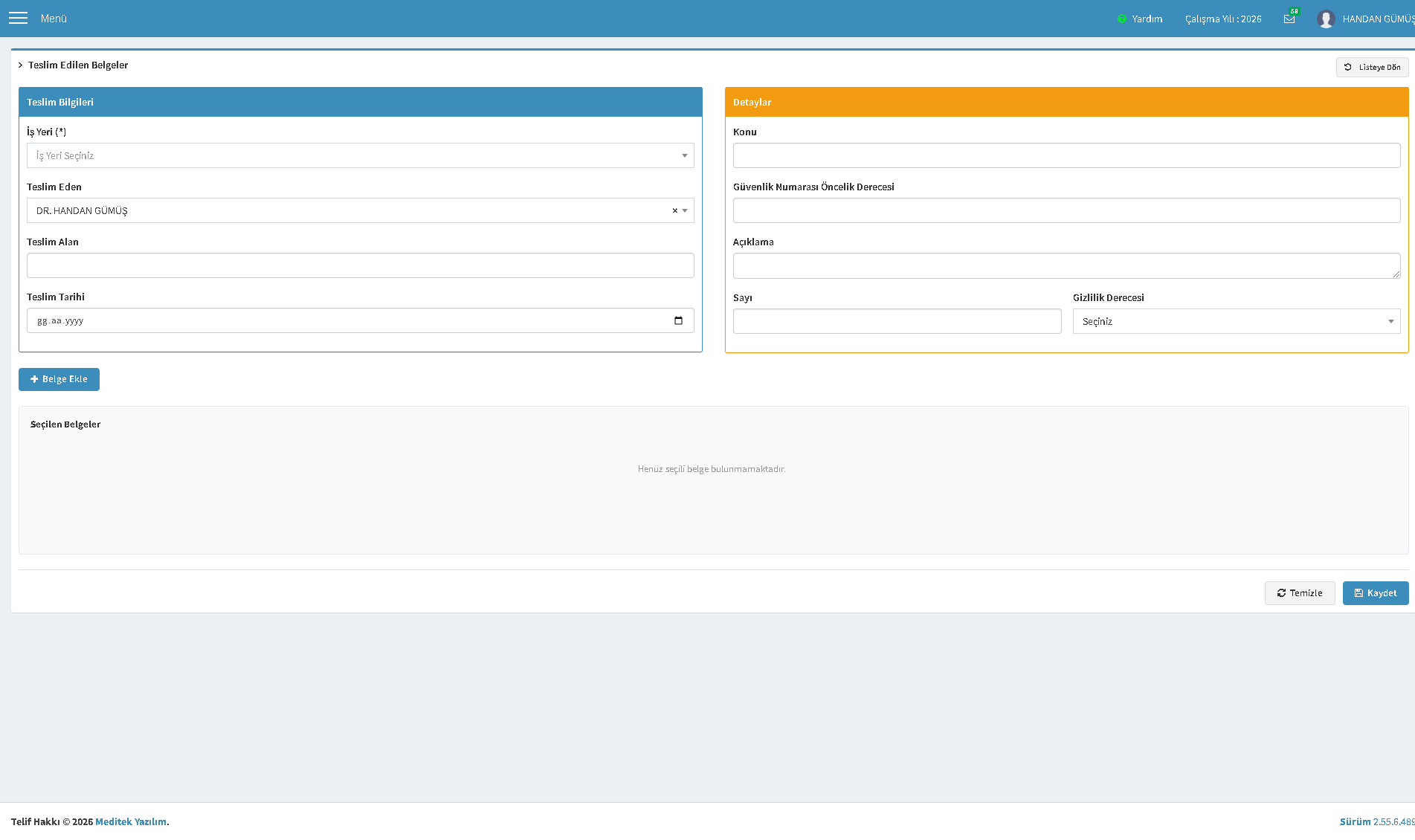The width and height of the screenshot is (1415, 840).
Task: Click the Belge Ekle button
Action: 59,379
